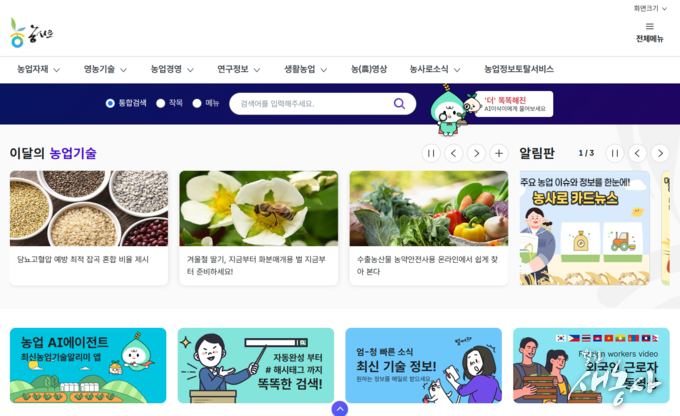Expand the 영농기술 menu dropdown
Screen dimensions: 680x416
(105, 69)
